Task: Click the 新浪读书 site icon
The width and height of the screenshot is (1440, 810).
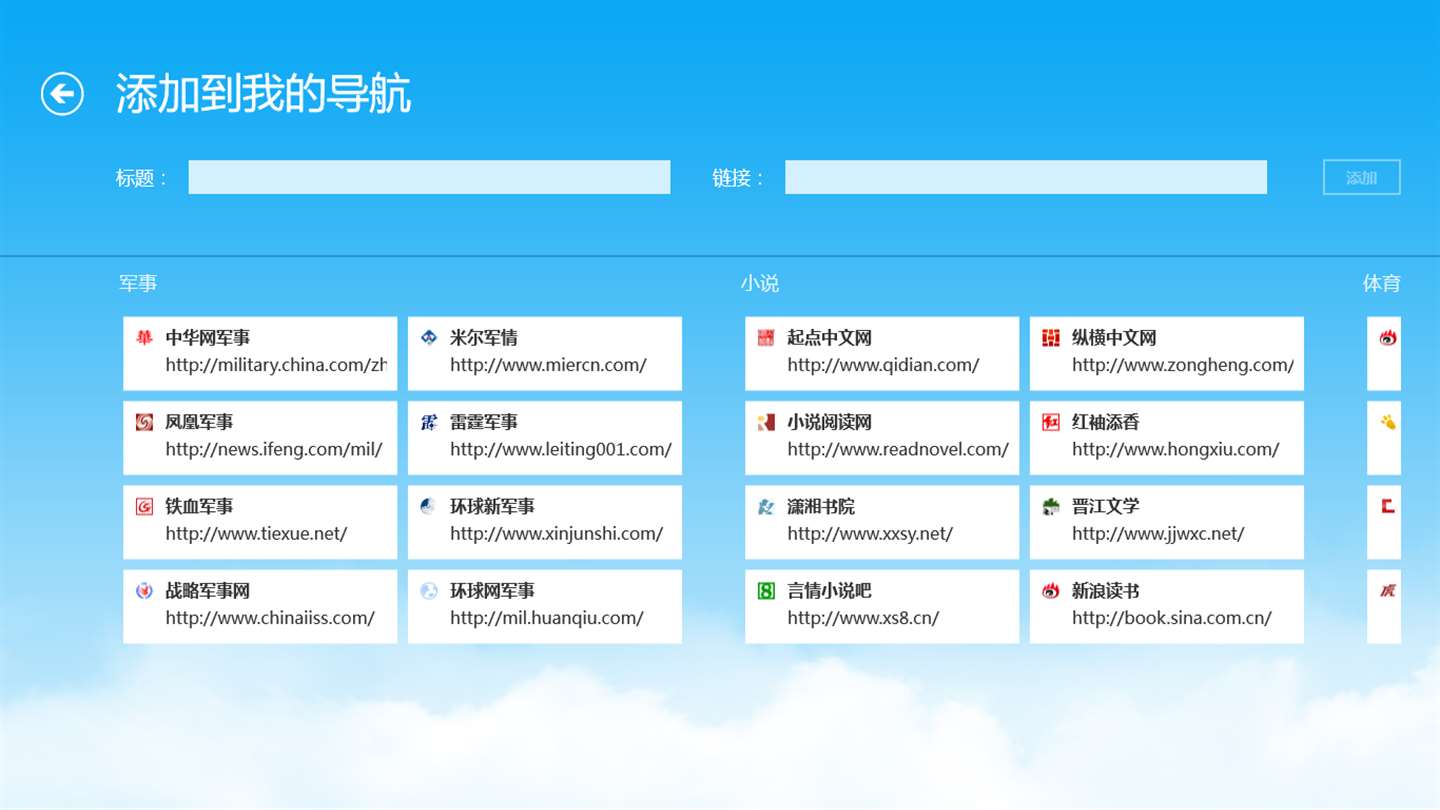Action: point(1051,591)
